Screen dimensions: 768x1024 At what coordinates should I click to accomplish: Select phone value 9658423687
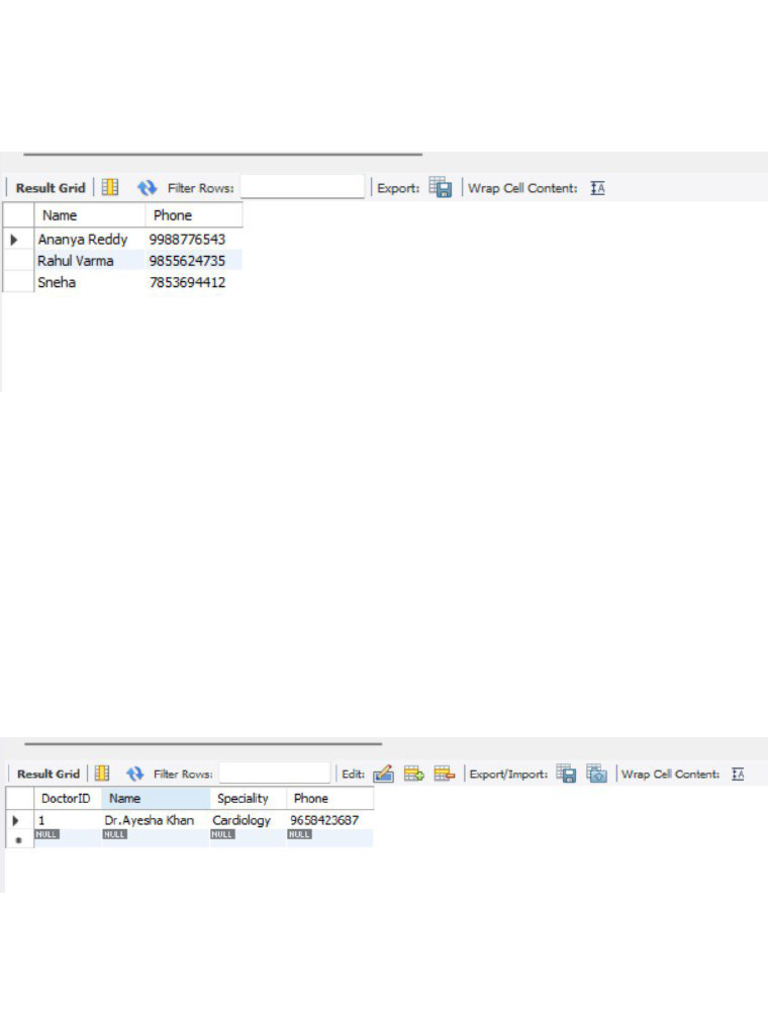330,820
